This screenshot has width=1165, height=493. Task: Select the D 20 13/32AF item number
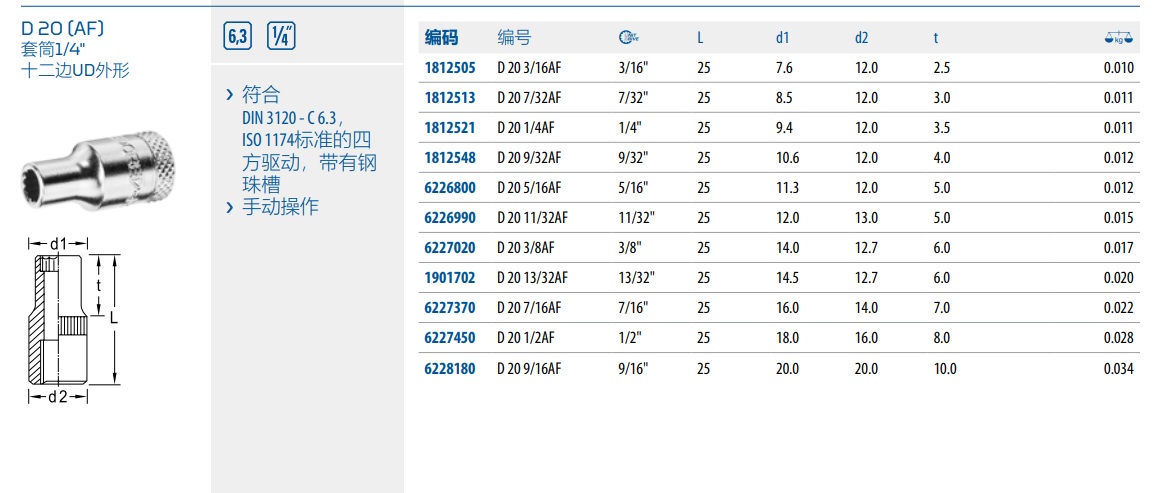532,278
